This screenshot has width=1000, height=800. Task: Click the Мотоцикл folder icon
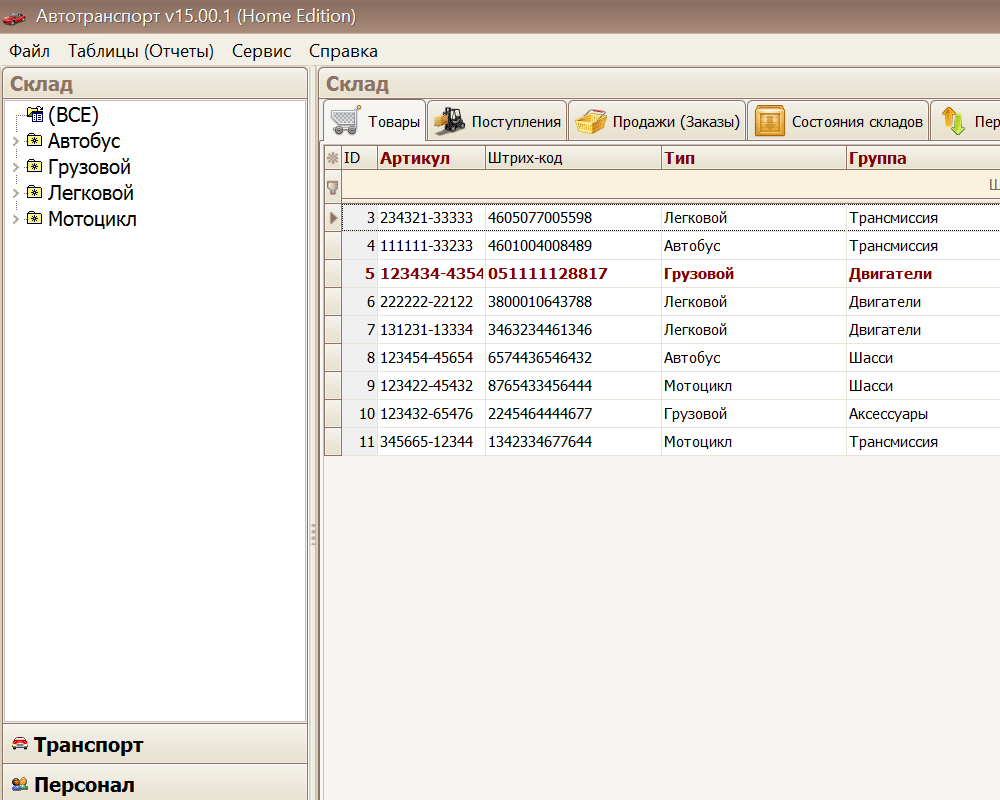34,219
